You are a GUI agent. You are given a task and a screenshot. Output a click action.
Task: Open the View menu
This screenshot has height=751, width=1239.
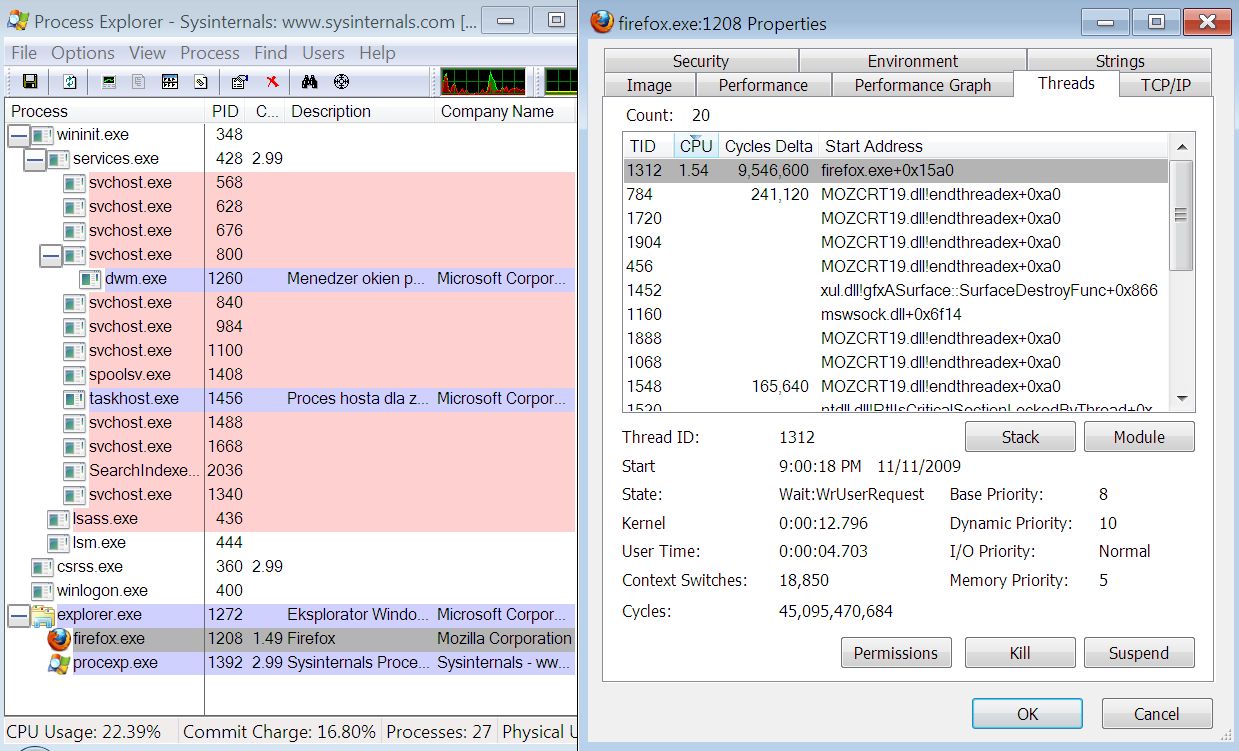tap(148, 53)
